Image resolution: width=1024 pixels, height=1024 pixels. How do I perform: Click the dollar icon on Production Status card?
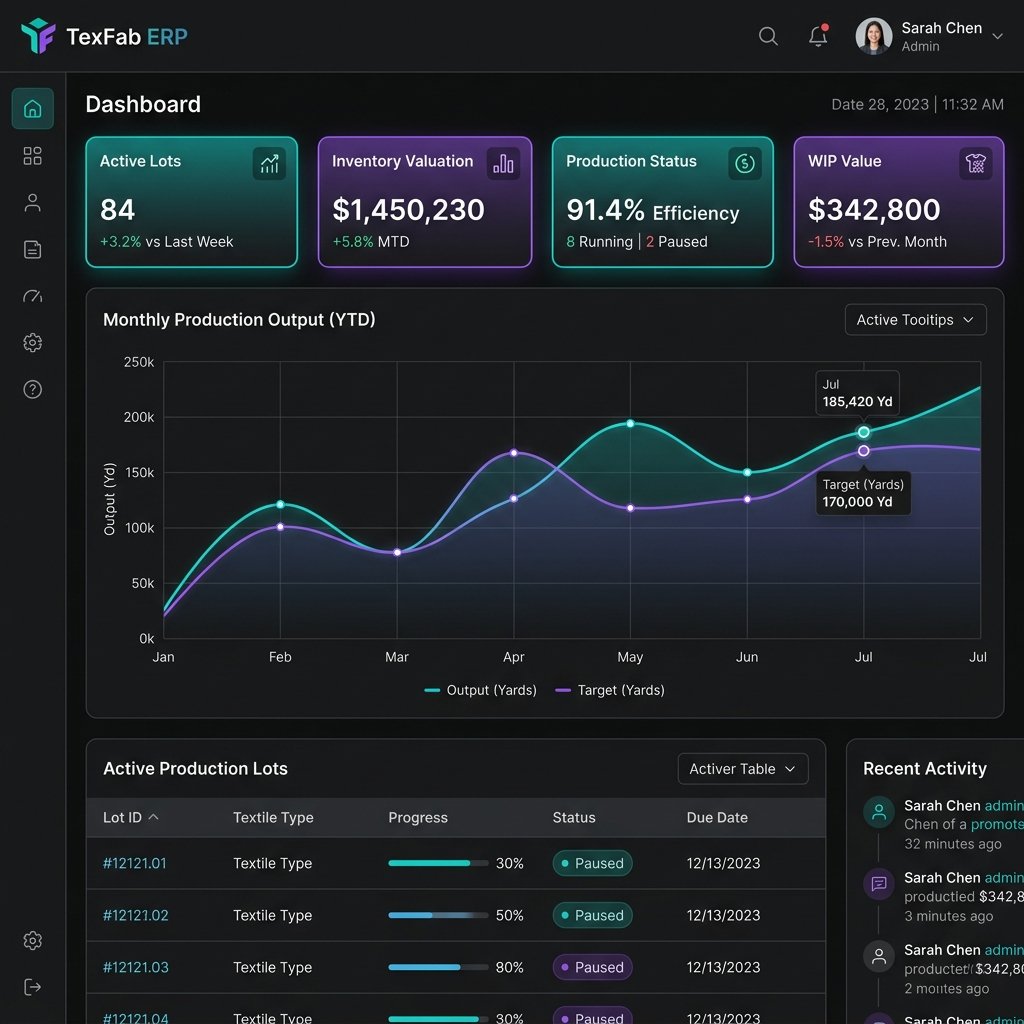[x=745, y=163]
